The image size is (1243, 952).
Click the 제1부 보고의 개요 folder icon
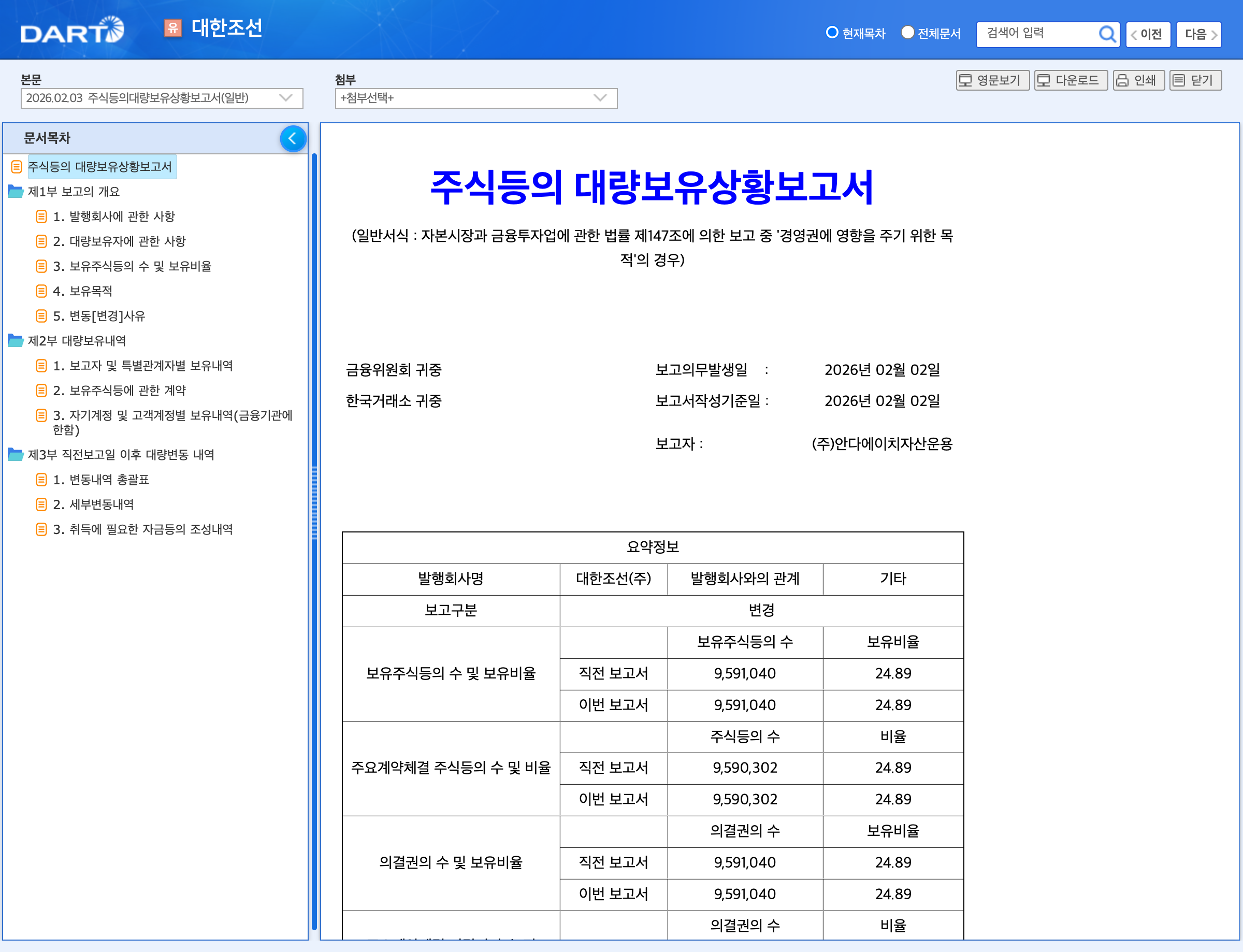point(16,192)
